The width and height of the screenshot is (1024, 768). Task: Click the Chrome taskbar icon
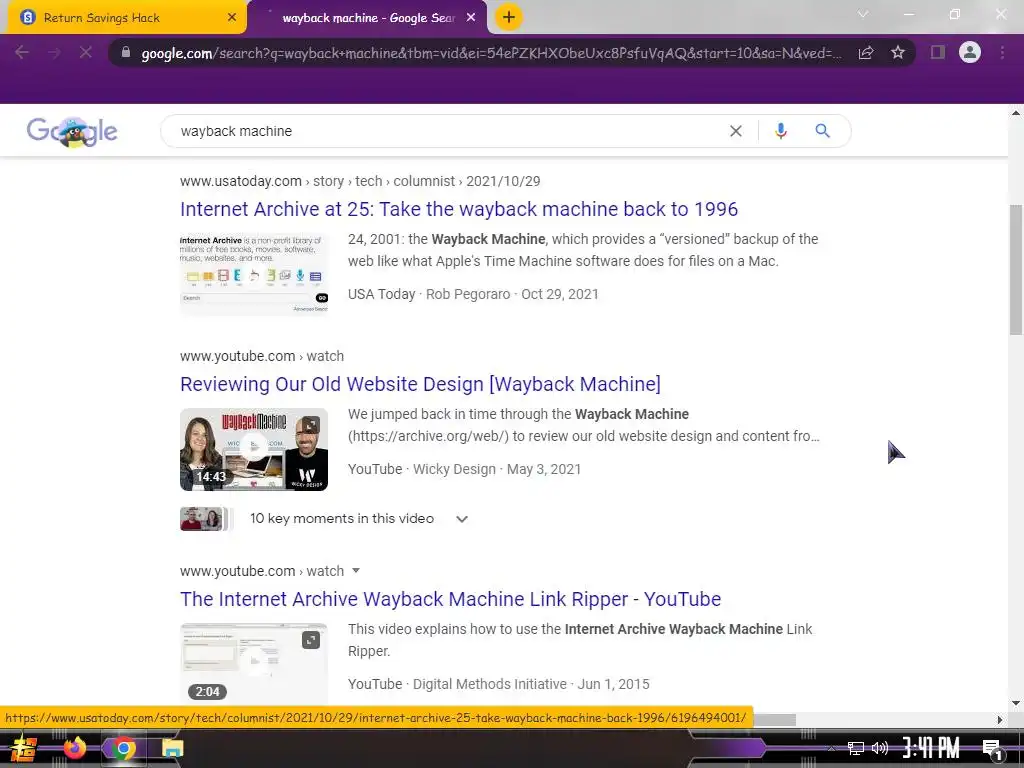[123, 748]
